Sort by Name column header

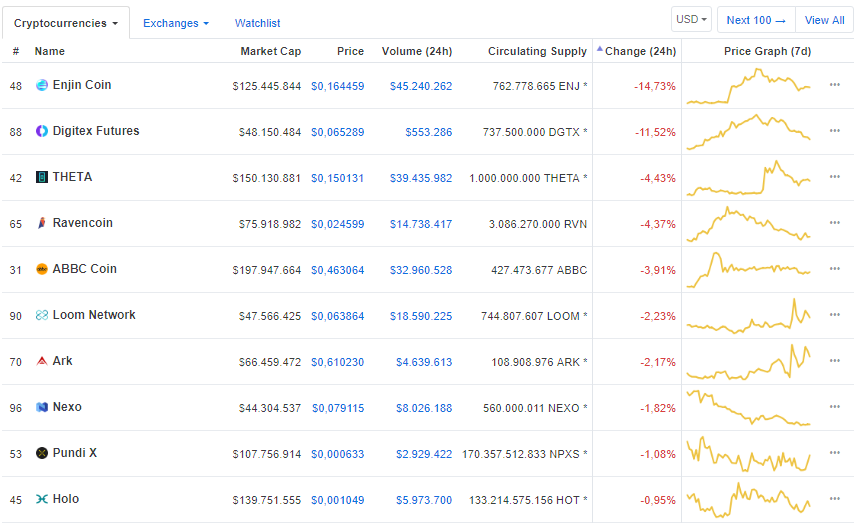coord(49,51)
